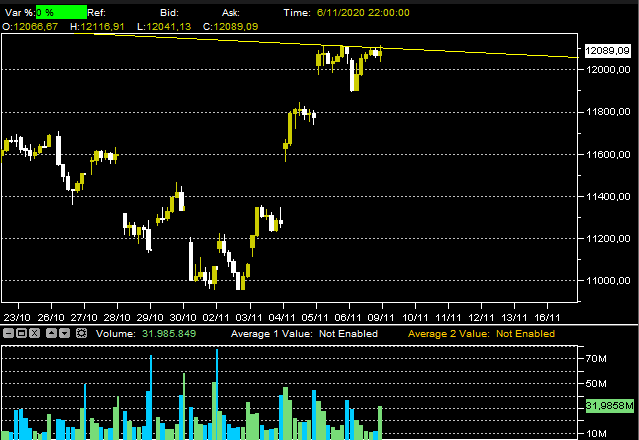Click the 11600,00 price axis label

(x=608, y=154)
